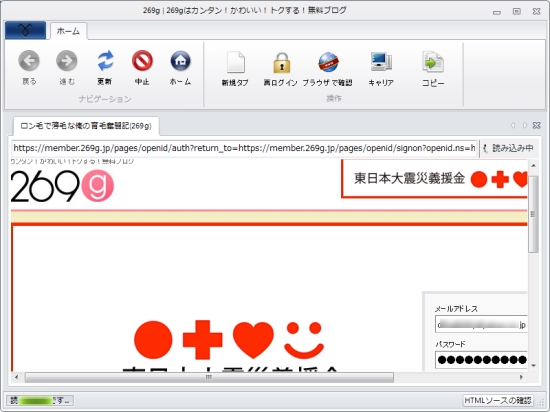Click the URL address field
550x412 pixels.
[244, 148]
